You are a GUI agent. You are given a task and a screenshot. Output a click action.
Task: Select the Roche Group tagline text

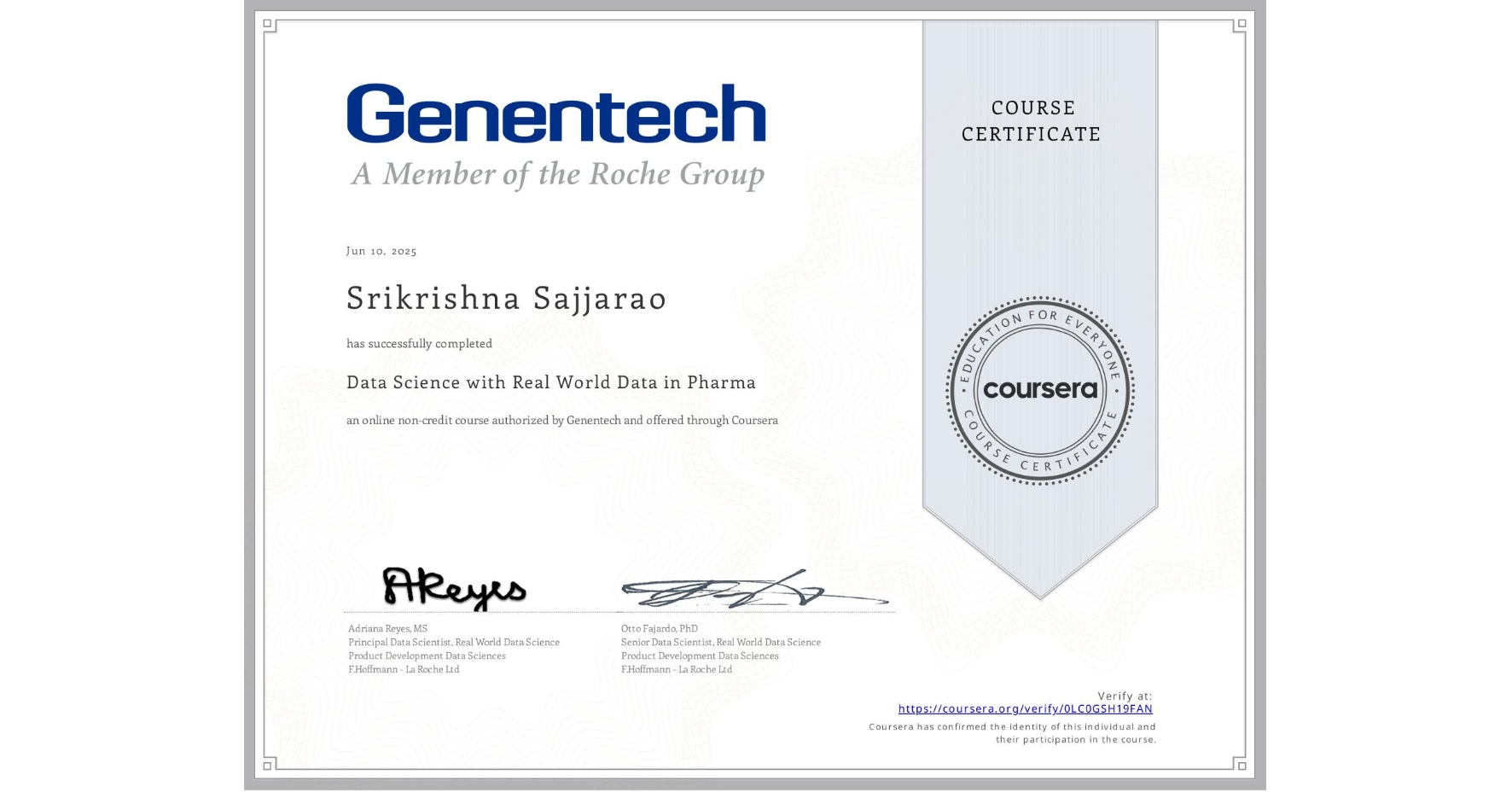[559, 174]
